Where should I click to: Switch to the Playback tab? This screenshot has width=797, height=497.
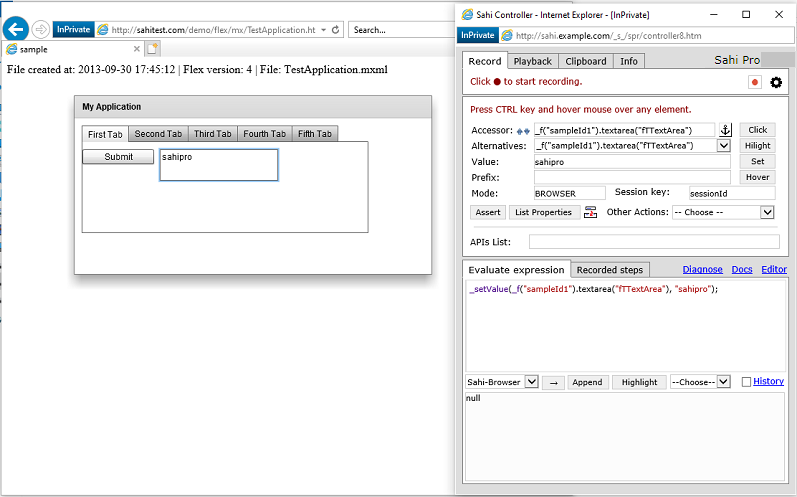coord(533,61)
